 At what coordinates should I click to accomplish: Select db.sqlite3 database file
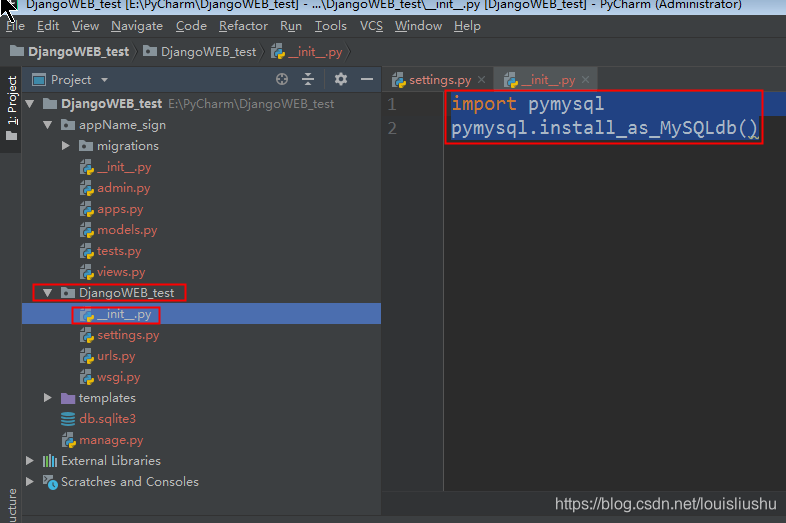pyautogui.click(x=98, y=419)
